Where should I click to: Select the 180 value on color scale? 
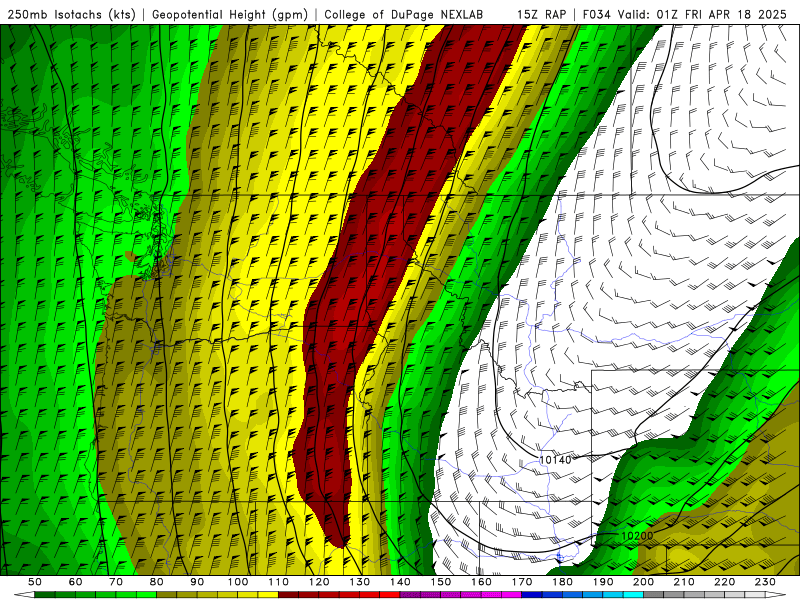562,582
